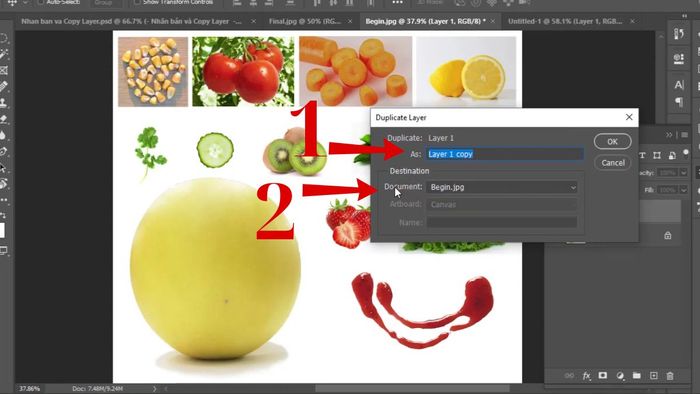Open the Document destination dropdown
700x394 pixels.
[502, 187]
